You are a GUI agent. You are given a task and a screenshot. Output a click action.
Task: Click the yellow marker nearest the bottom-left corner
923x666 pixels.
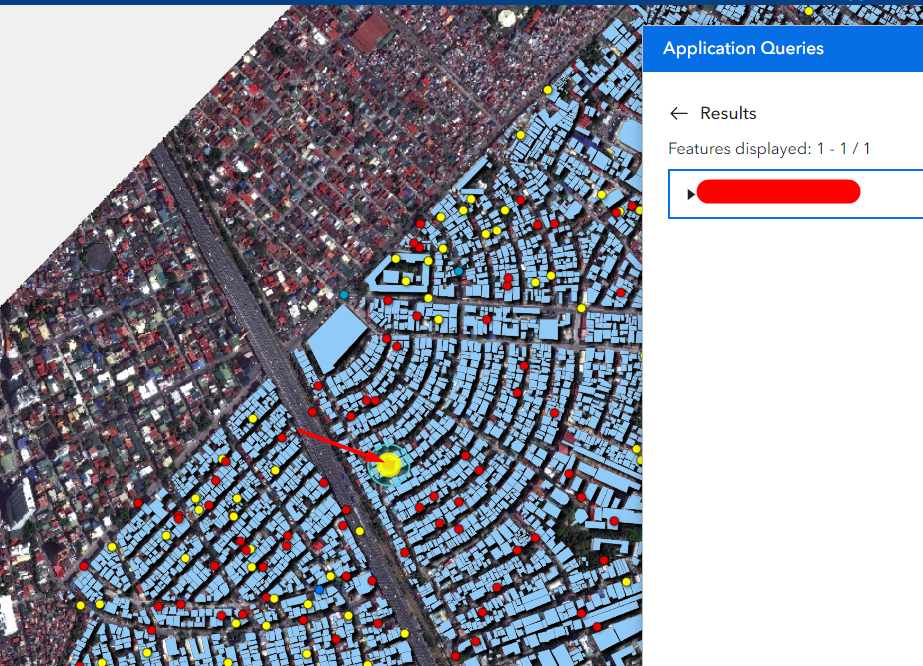tap(78, 604)
